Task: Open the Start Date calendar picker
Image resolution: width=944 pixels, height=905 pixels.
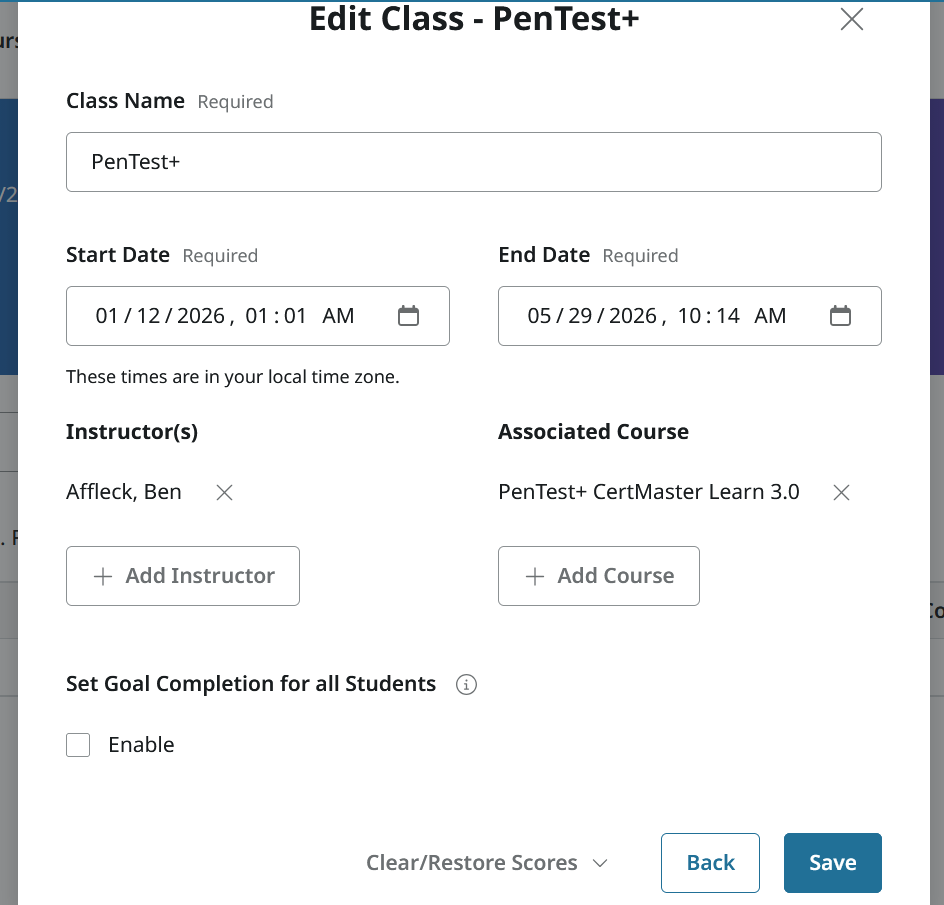Action: (408, 316)
